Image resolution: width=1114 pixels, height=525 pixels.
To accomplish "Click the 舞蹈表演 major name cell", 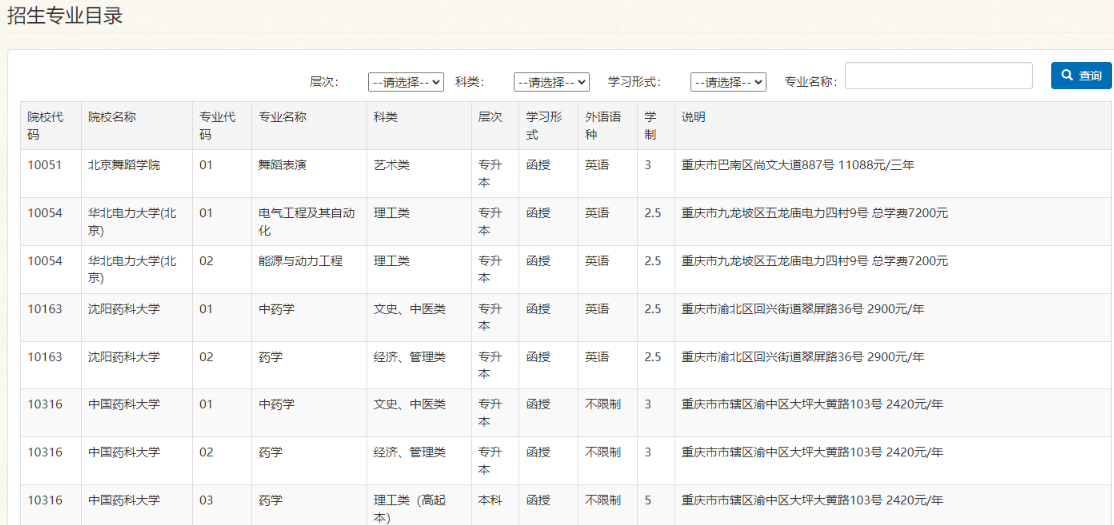I will click(283, 165).
